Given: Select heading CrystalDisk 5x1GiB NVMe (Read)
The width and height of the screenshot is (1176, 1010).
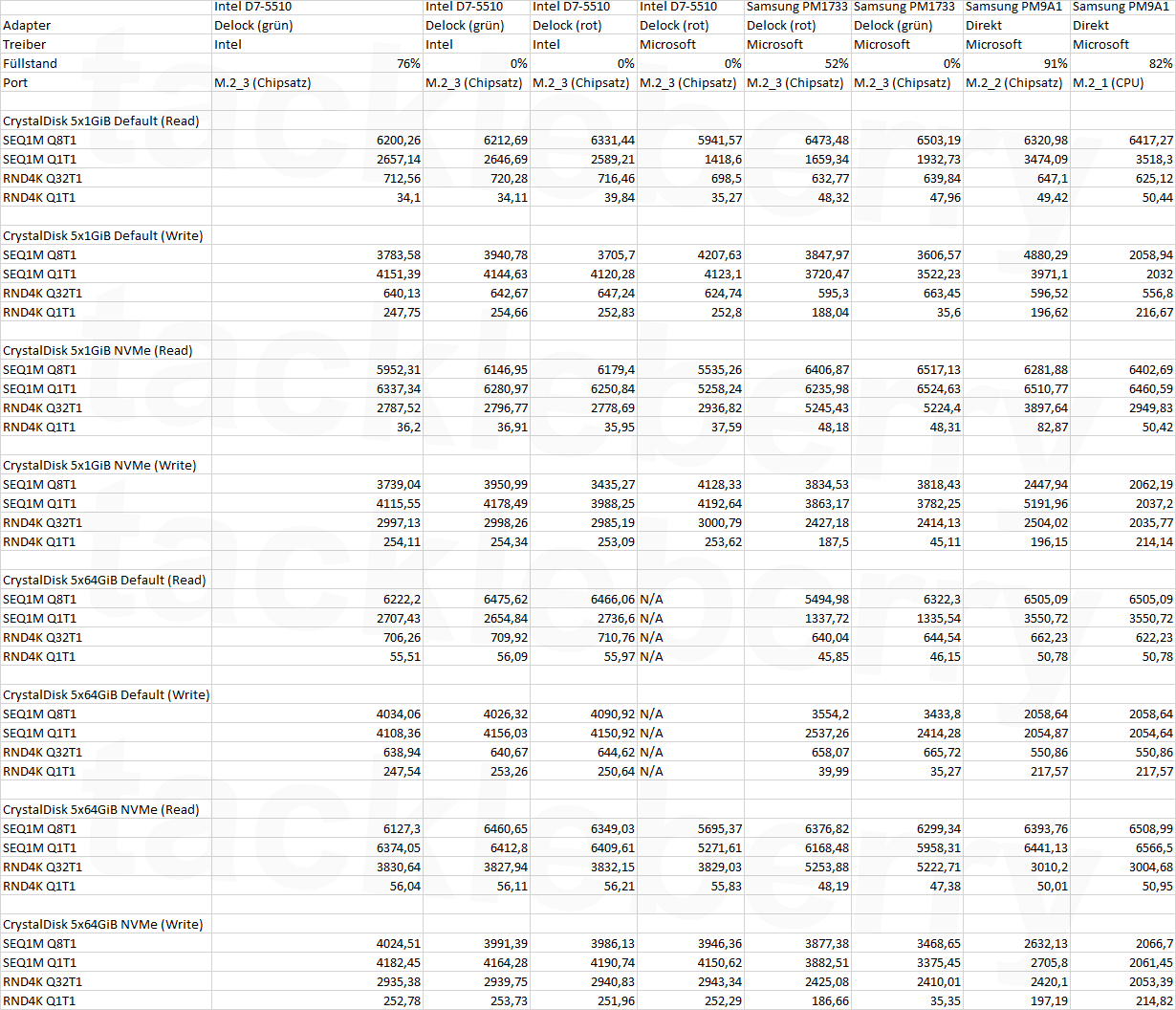Looking at the screenshot, I should coord(98,351).
